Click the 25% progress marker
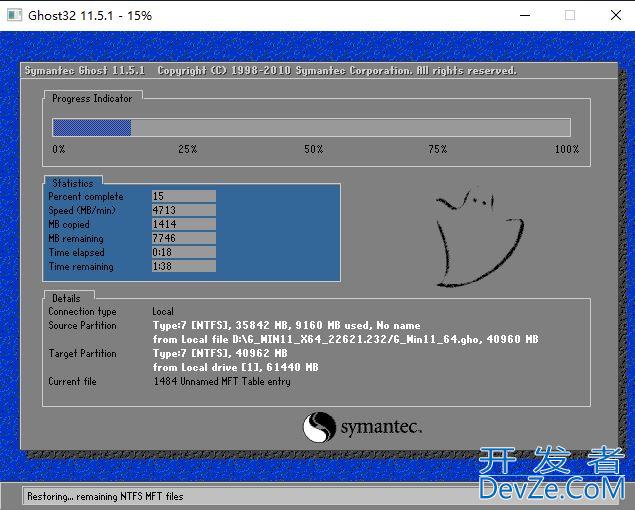 point(188,149)
